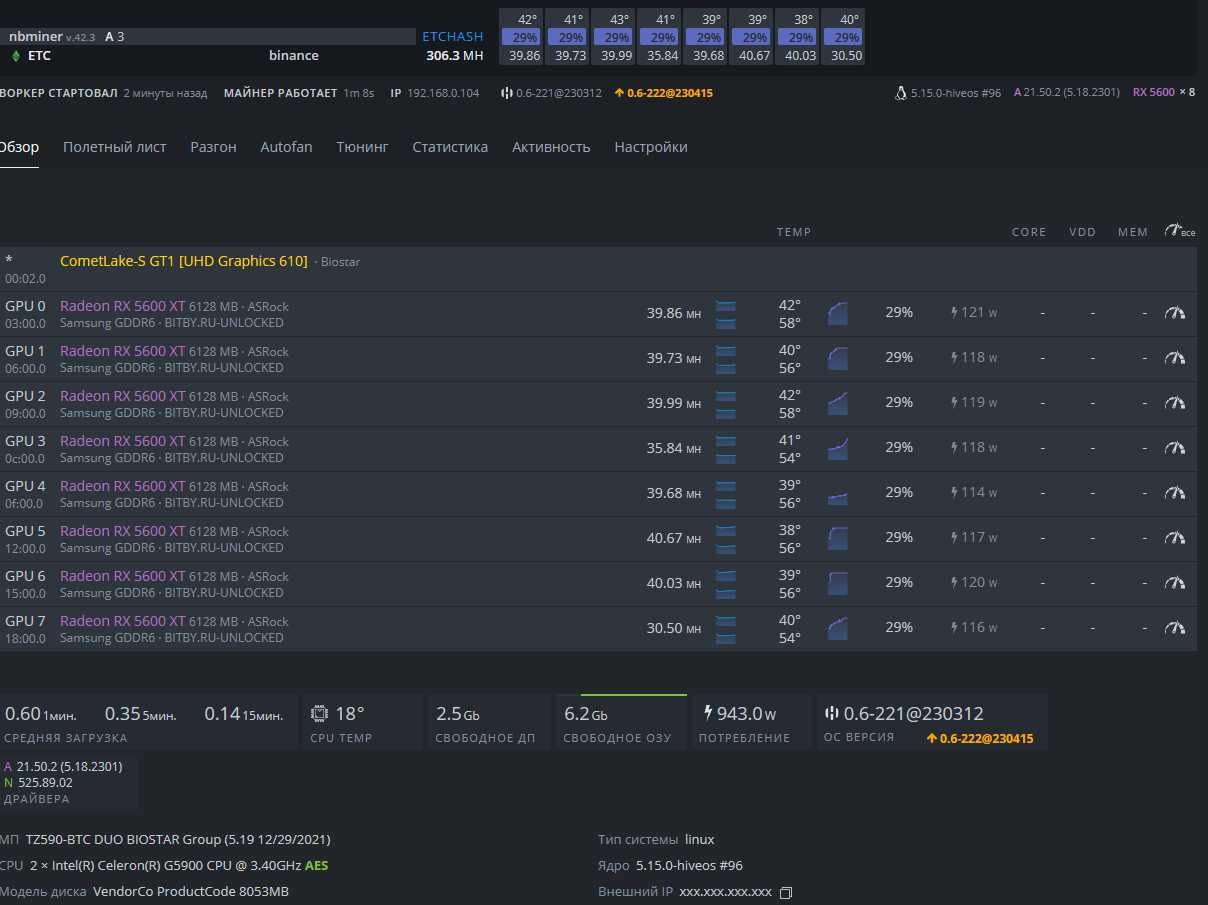Click the binance pool label

coord(294,56)
